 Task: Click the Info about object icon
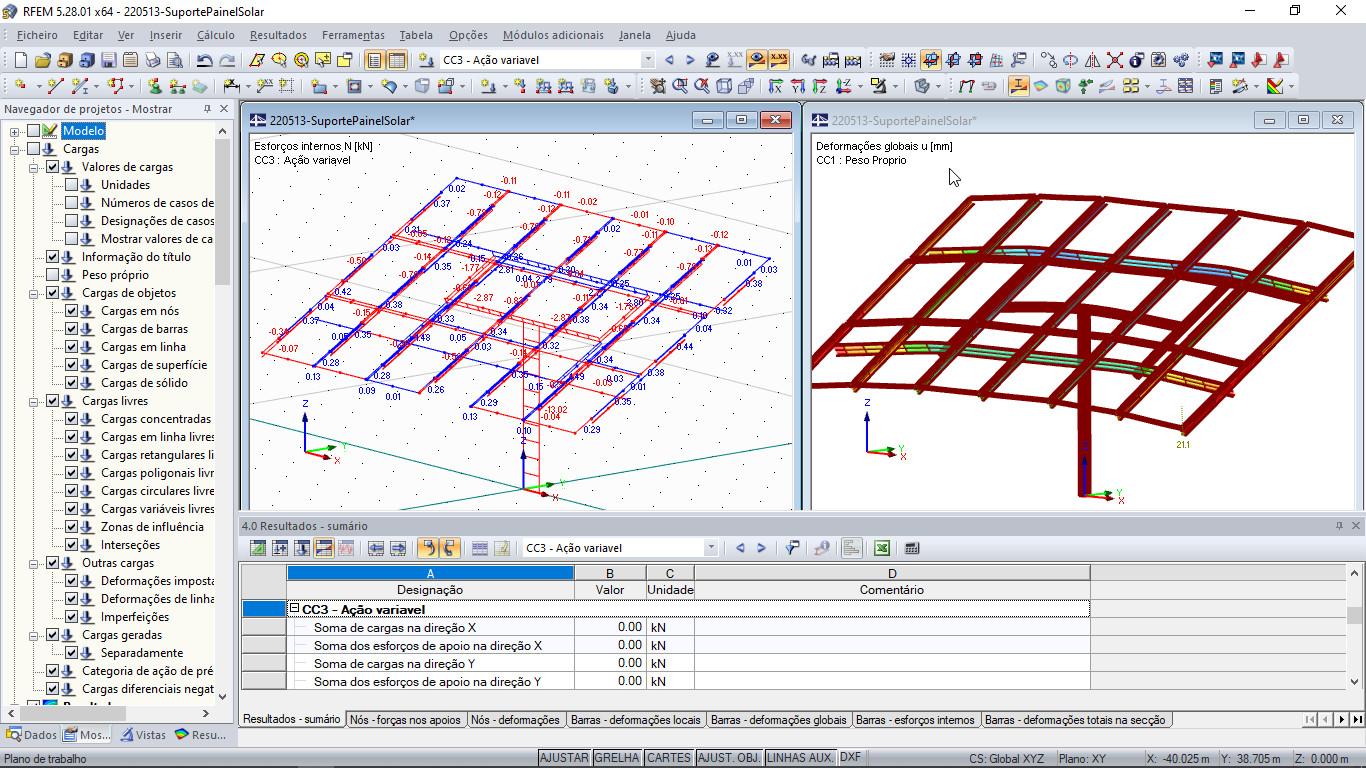[1136, 59]
